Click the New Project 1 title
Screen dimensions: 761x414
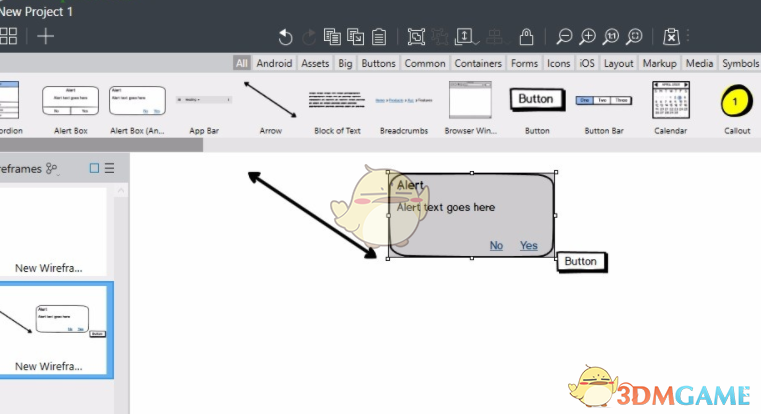36,12
